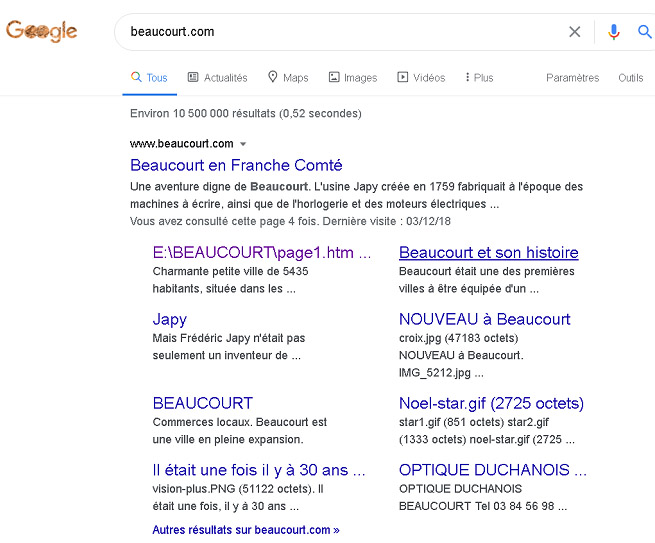Click the snippet Commerces locaux. Beaucourt est
This screenshot has height=543, width=655.
coord(239,431)
